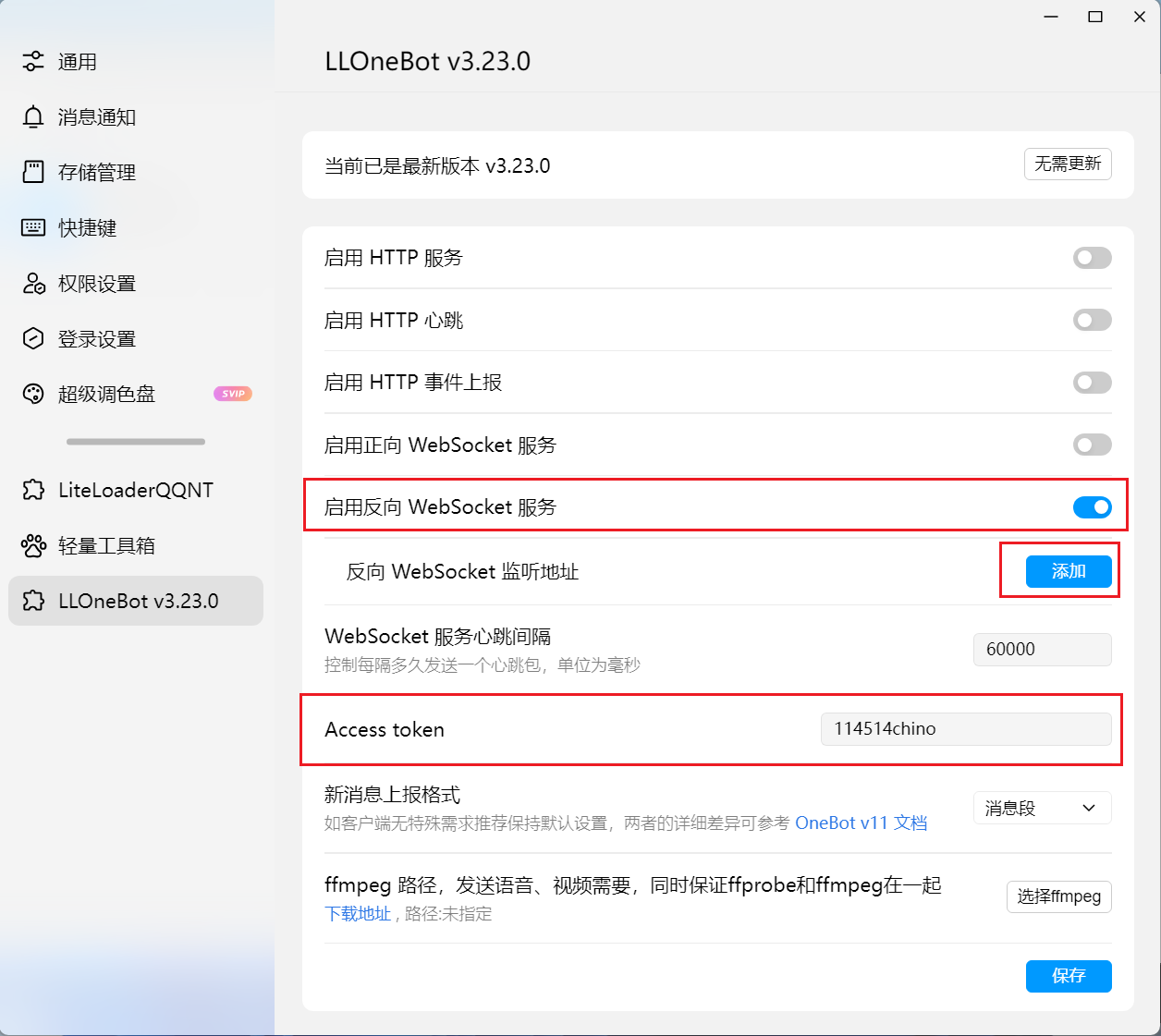Screen dimensions: 1161x1036
Task: Go to 存储管理 in the sidebar
Action: [x=136, y=172]
